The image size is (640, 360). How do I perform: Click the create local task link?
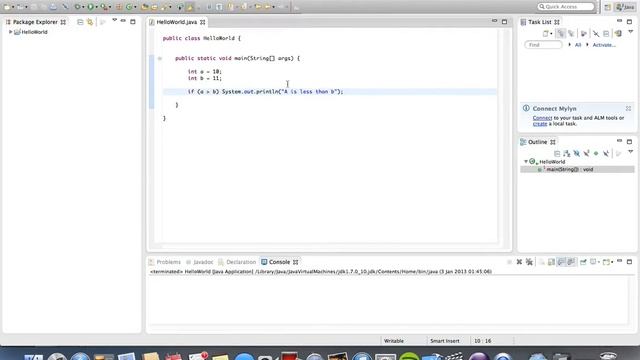click(x=540, y=124)
